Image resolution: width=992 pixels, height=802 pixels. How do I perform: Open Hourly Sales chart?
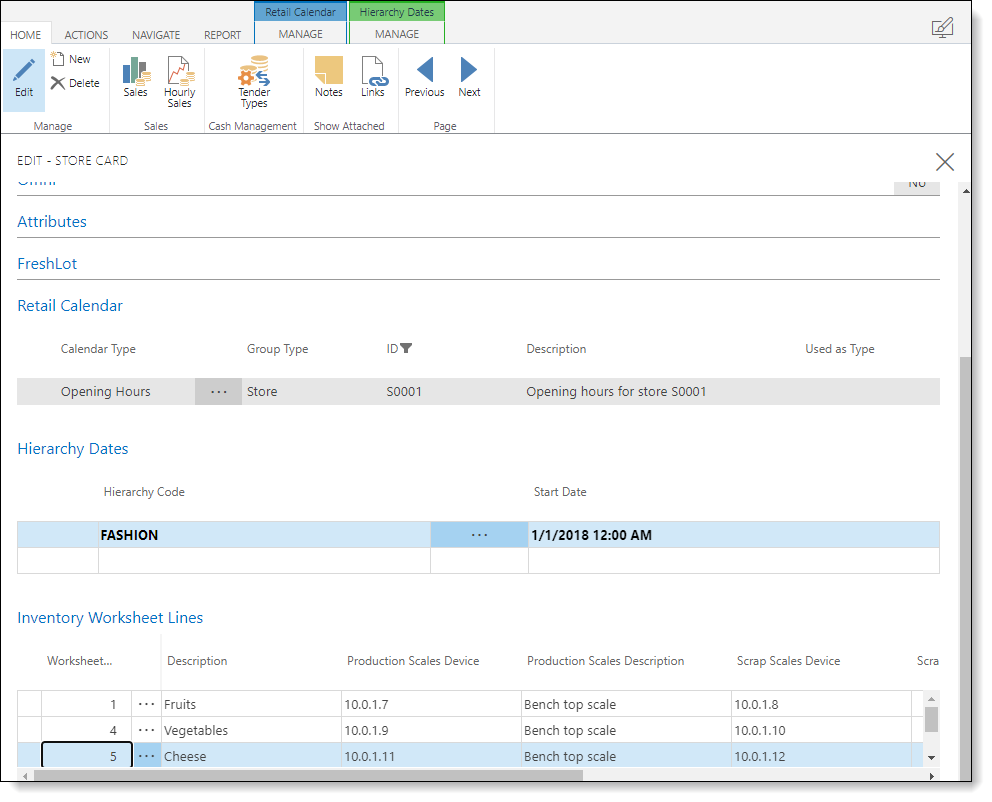[x=180, y=82]
